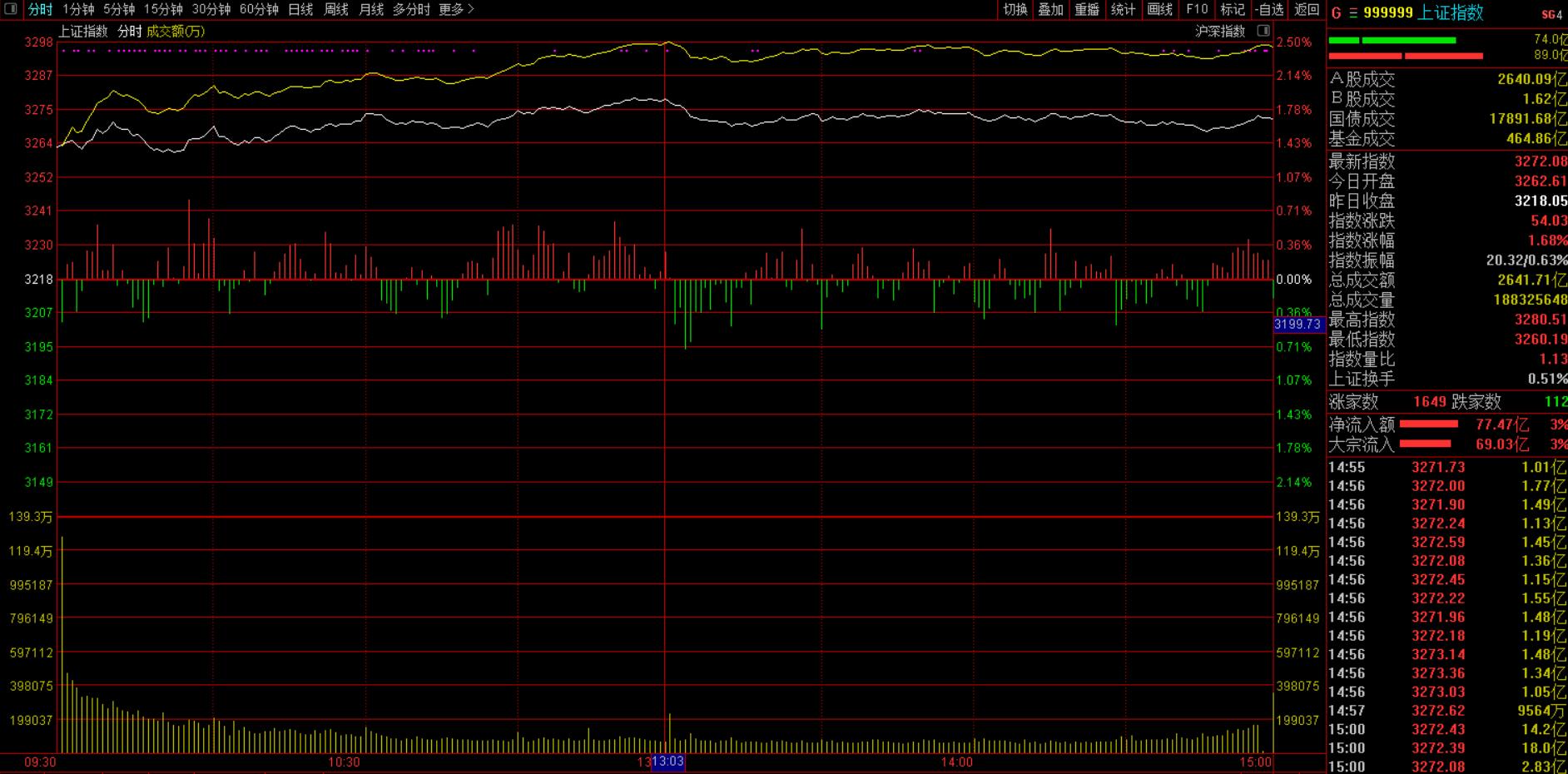Click the 昨日收盘 3218.05 row
This screenshot has height=774, width=1568.
1447,201
